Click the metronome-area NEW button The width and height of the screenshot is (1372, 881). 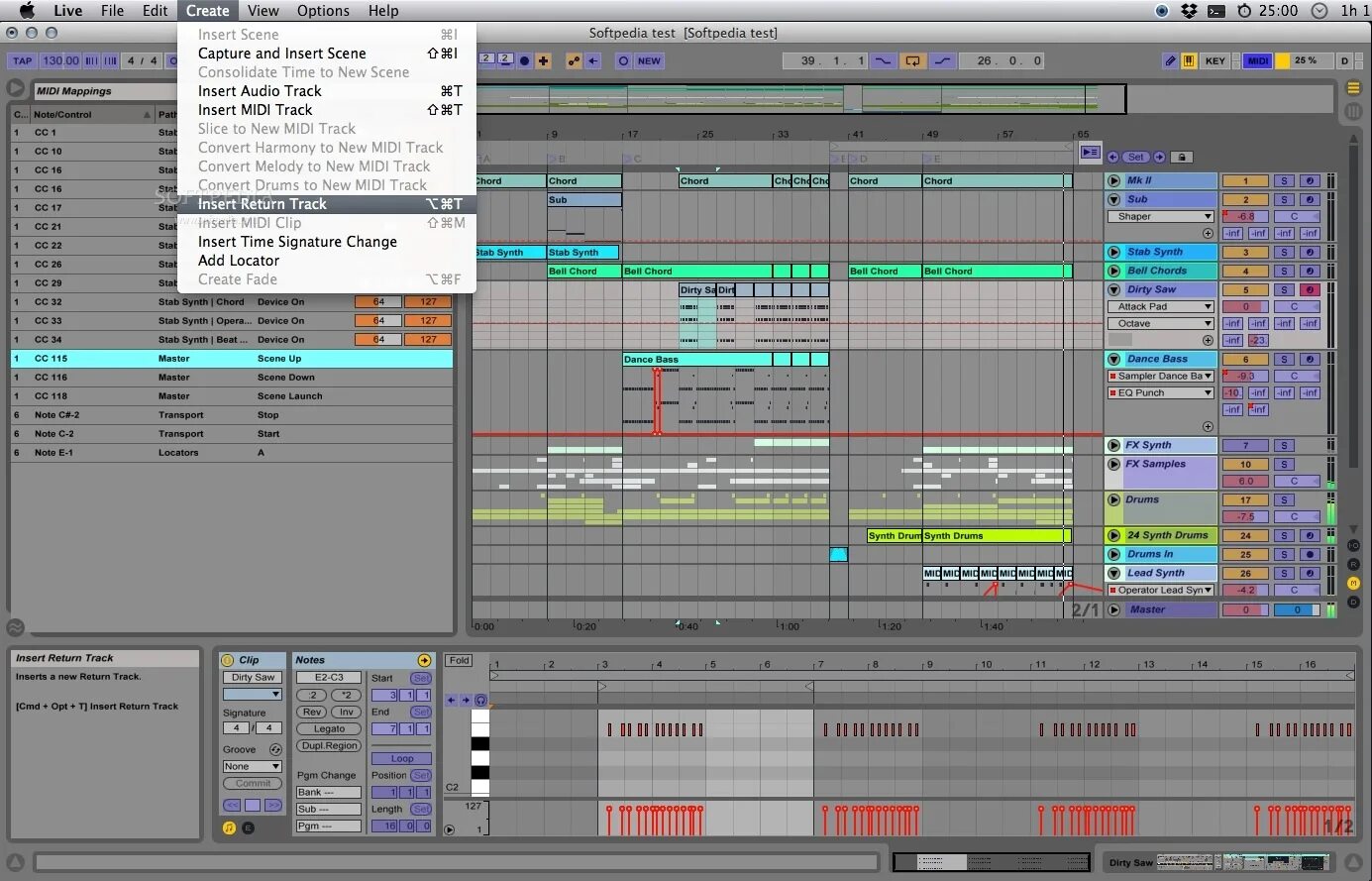[649, 60]
